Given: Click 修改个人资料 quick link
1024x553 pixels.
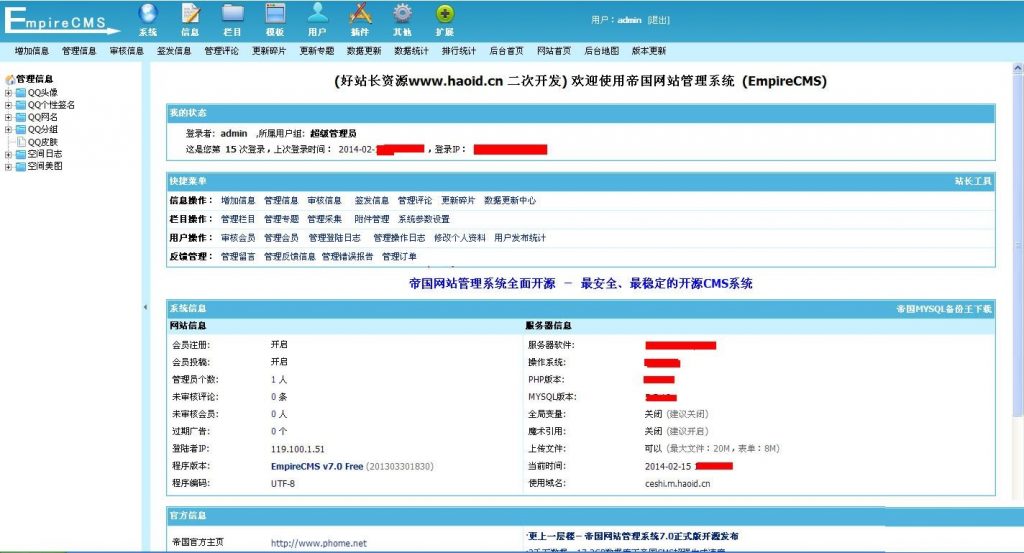Looking at the screenshot, I should pyautogui.click(x=460, y=238).
